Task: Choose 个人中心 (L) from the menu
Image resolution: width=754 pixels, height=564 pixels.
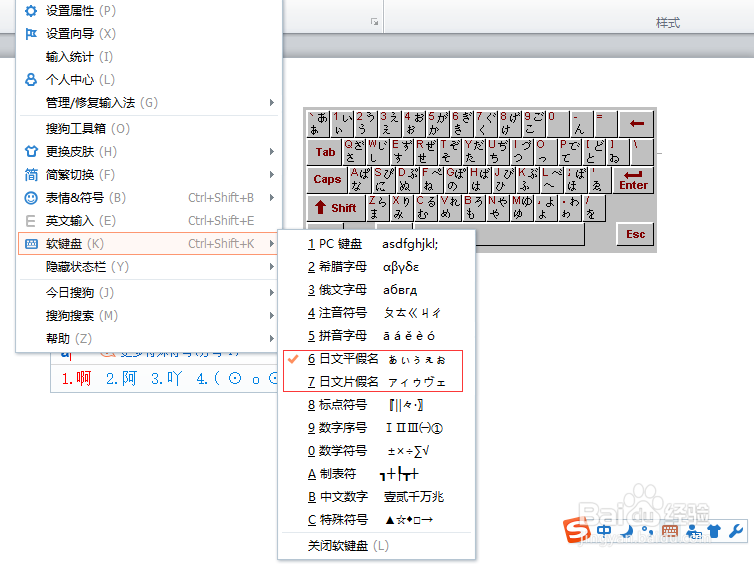Action: (x=148, y=79)
